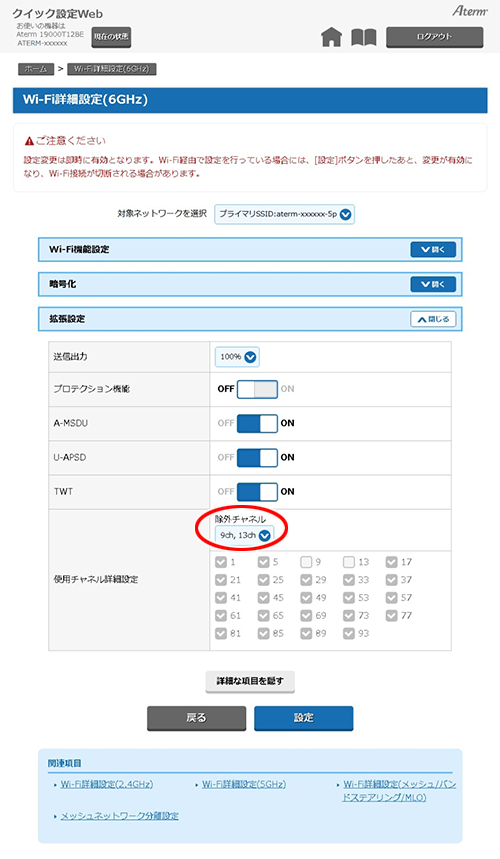Toggle channel 1 checkbox
This screenshot has height=859, width=500.
pos(221,562)
